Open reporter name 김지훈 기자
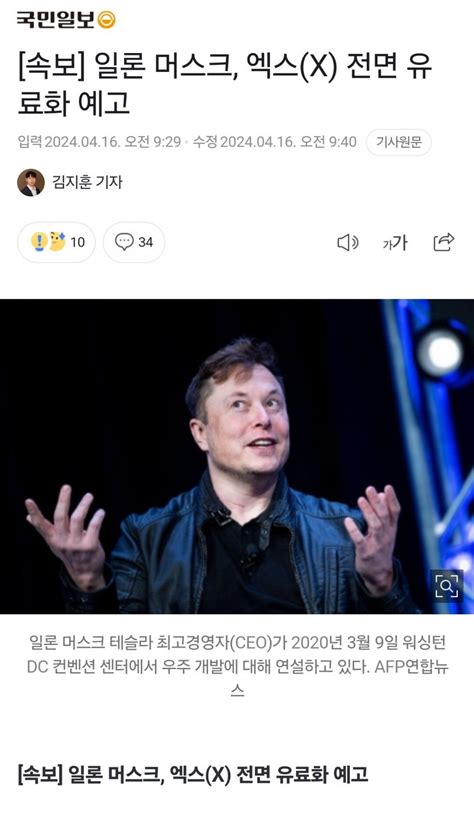This screenshot has height=823, width=474. [87, 182]
